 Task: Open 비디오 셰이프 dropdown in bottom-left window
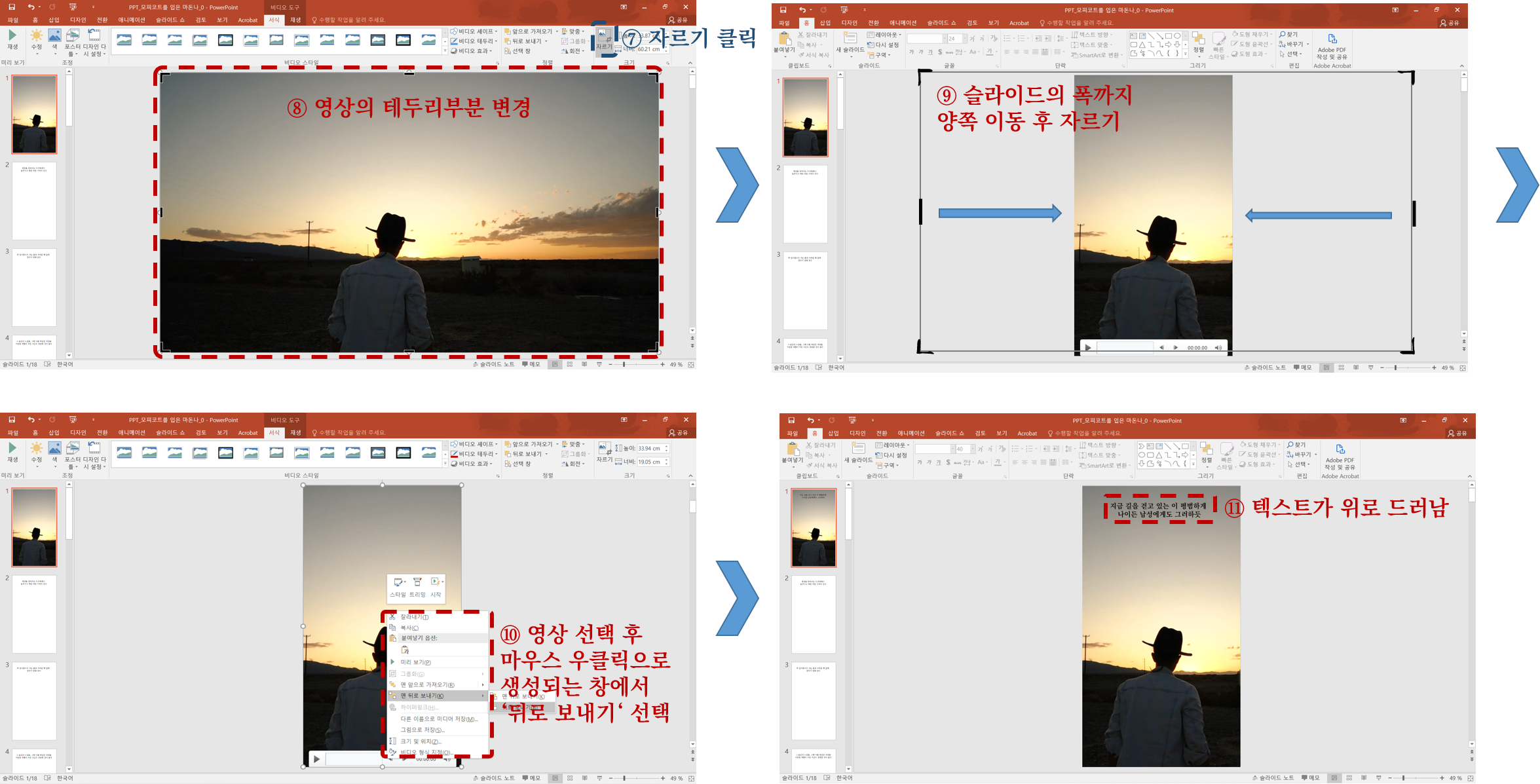[474, 444]
